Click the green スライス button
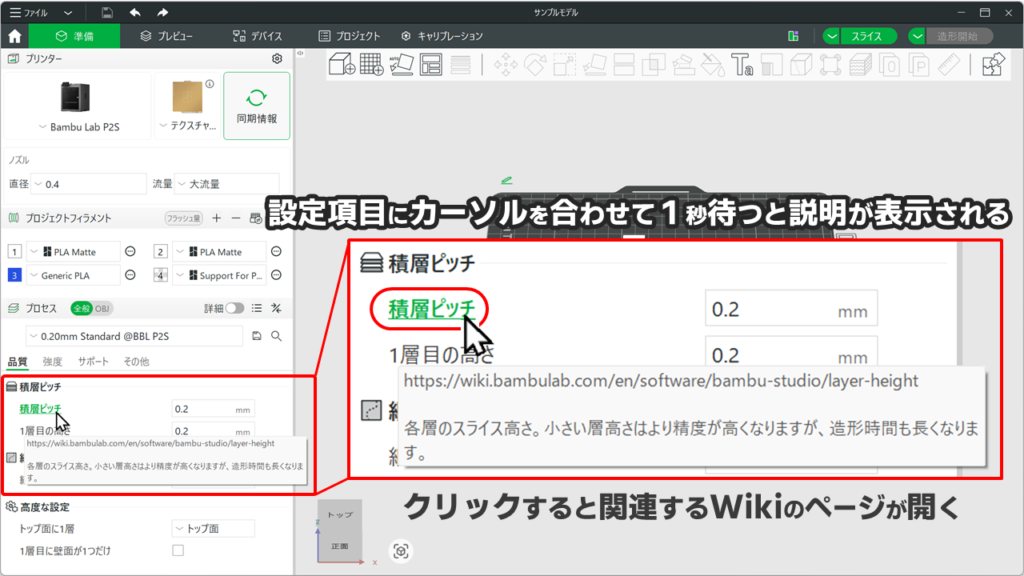 point(859,36)
